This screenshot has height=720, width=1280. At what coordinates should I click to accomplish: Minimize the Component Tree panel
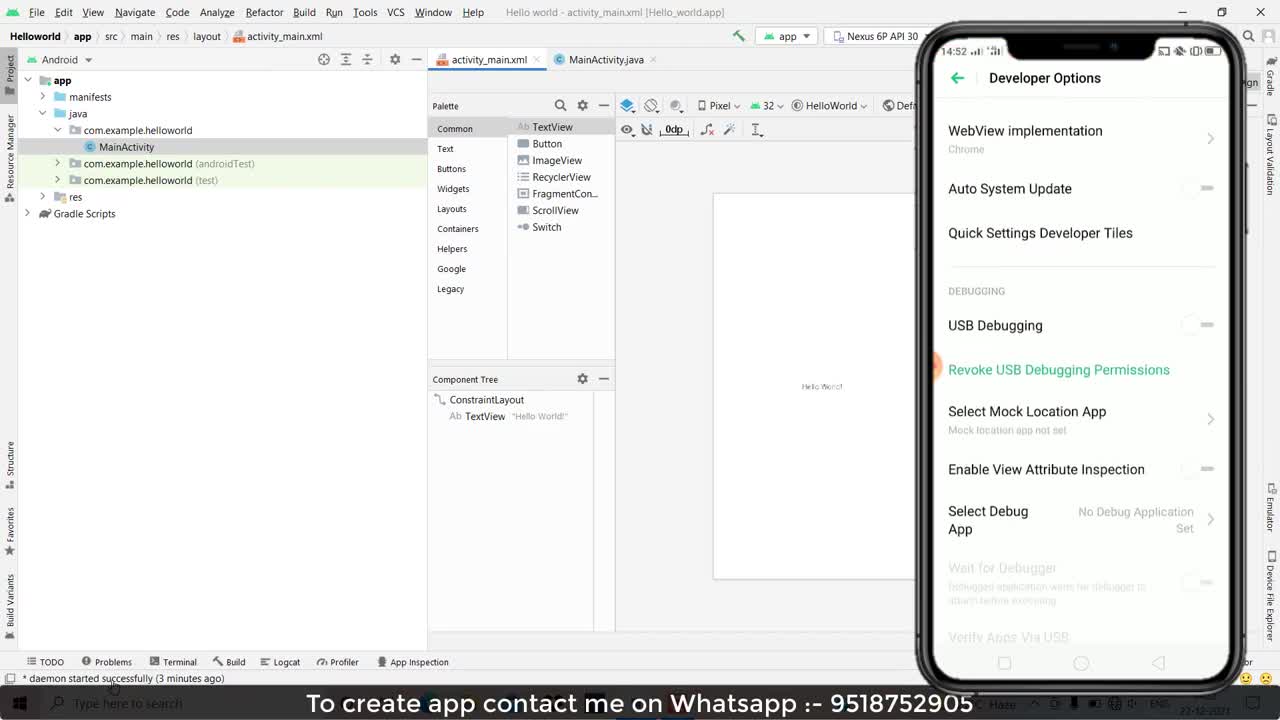[603, 379]
